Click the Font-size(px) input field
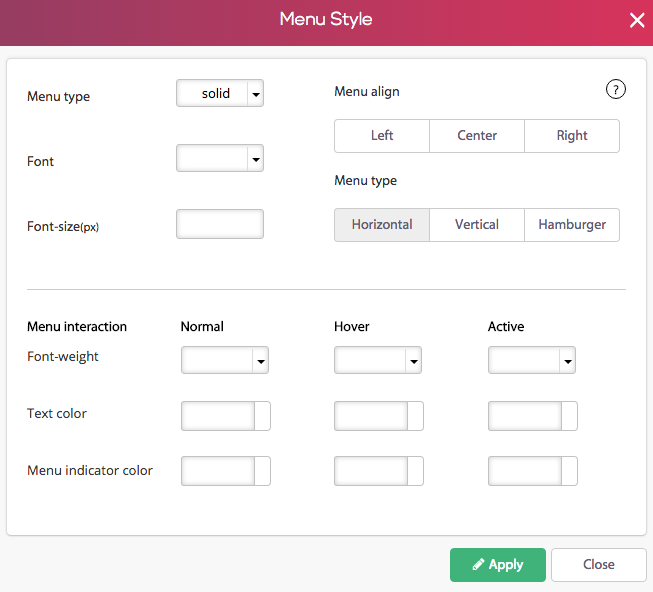653x592 pixels. 220,224
